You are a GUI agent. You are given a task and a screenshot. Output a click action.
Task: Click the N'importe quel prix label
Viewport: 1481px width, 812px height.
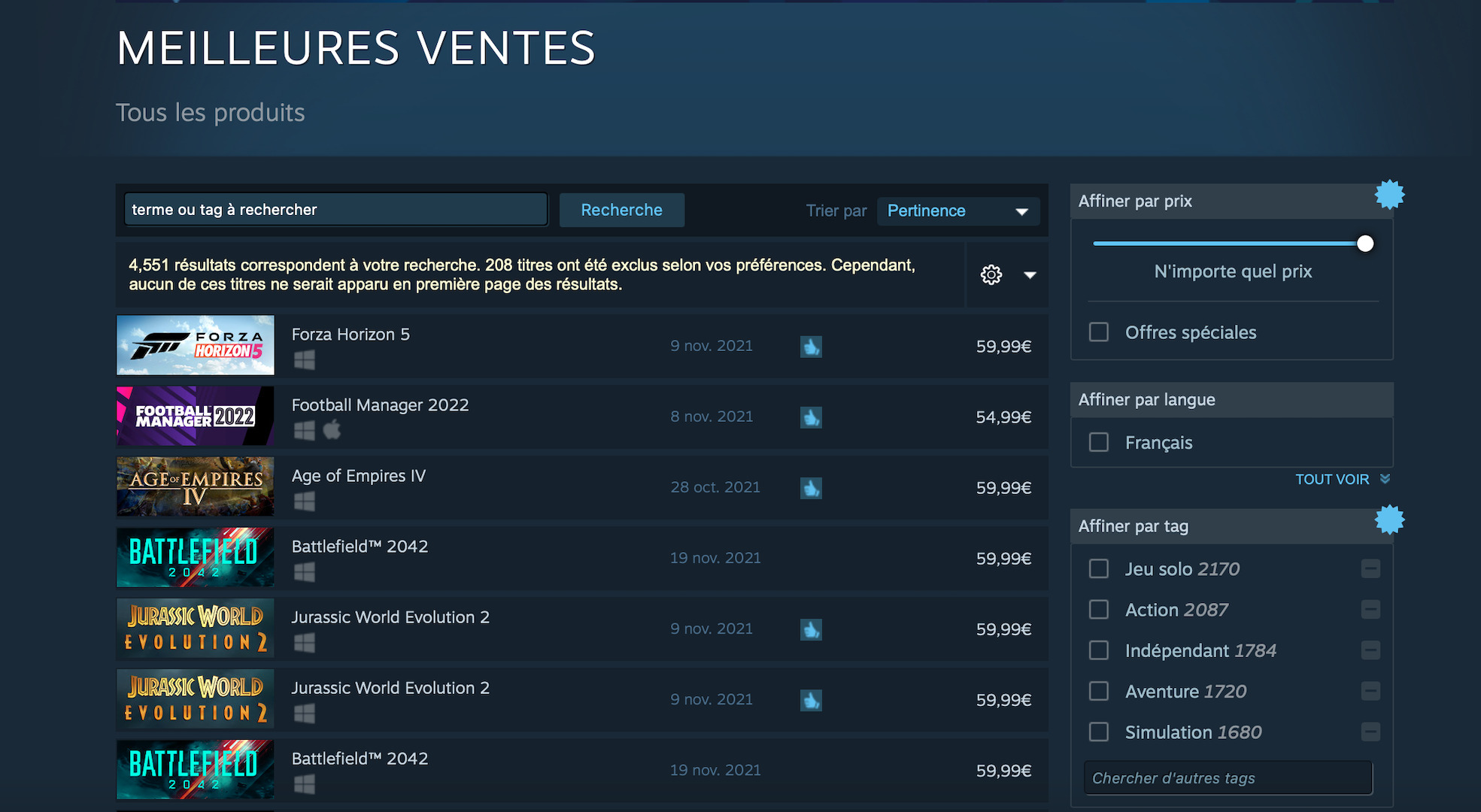click(x=1233, y=271)
